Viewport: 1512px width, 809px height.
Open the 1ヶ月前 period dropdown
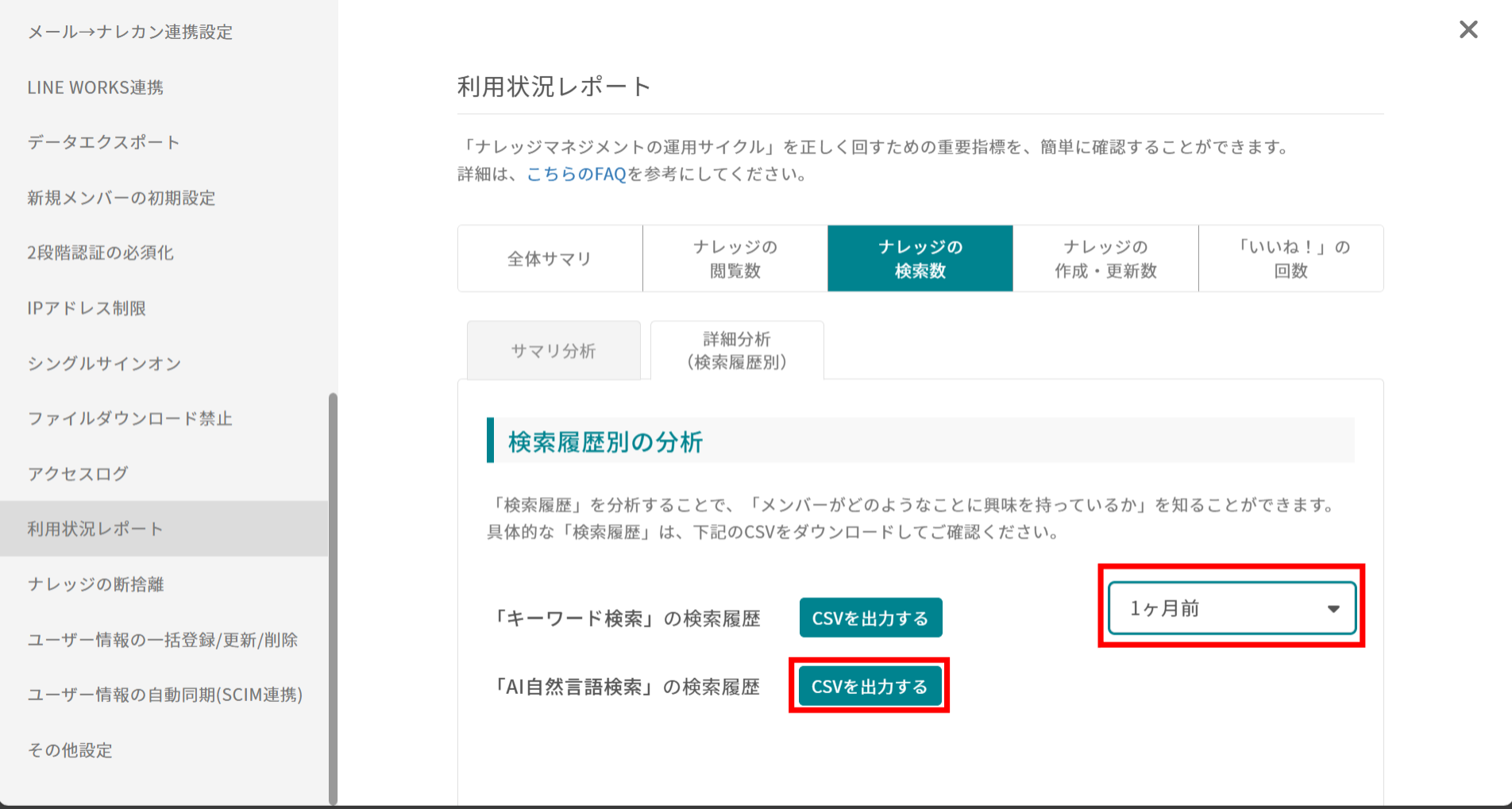tap(1231, 608)
